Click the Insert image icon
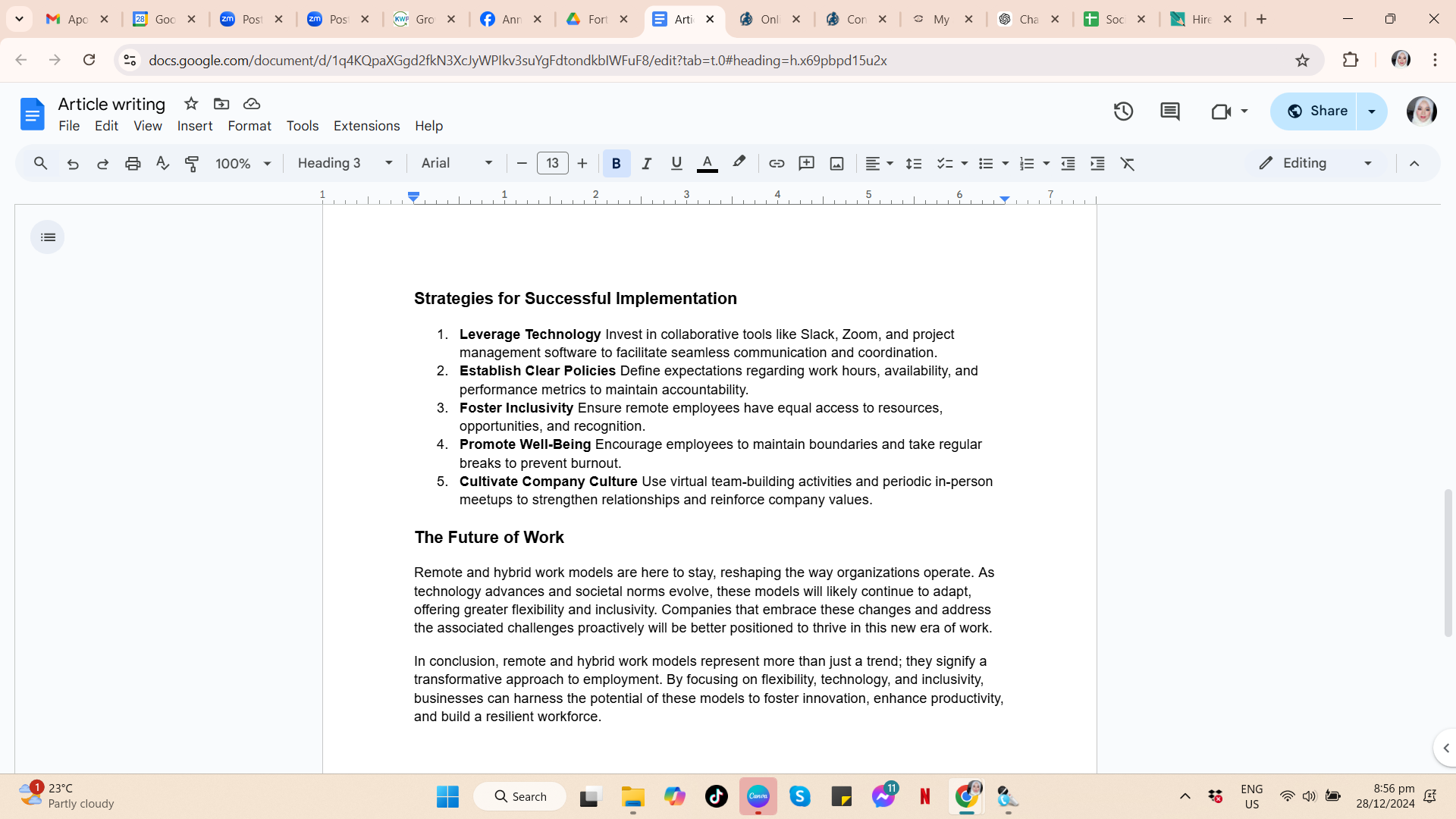 pos(836,164)
